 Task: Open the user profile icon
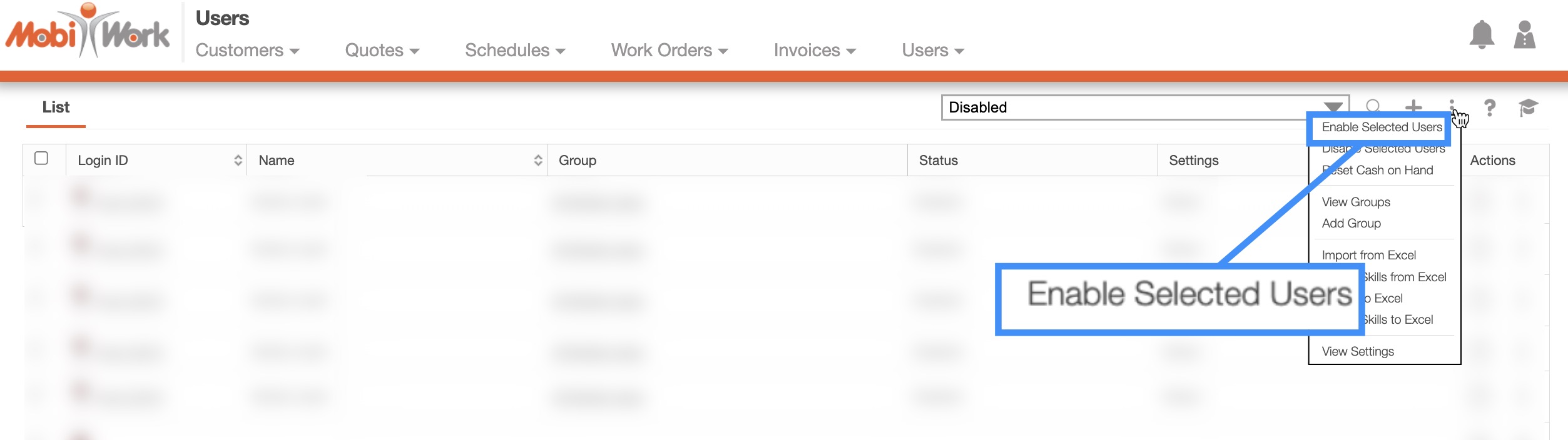click(x=1524, y=35)
